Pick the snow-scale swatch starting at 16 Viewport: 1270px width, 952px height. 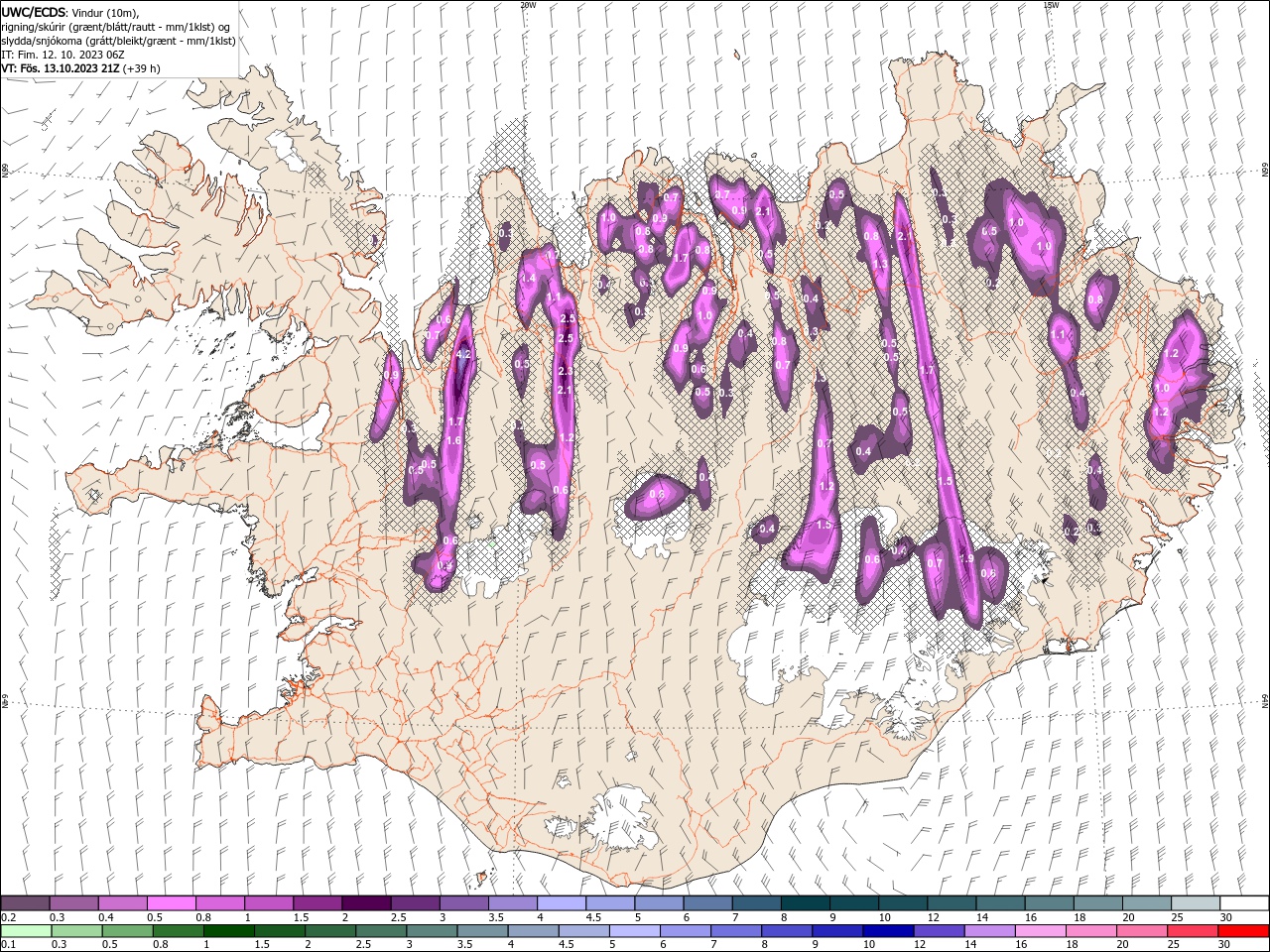(x=1049, y=902)
